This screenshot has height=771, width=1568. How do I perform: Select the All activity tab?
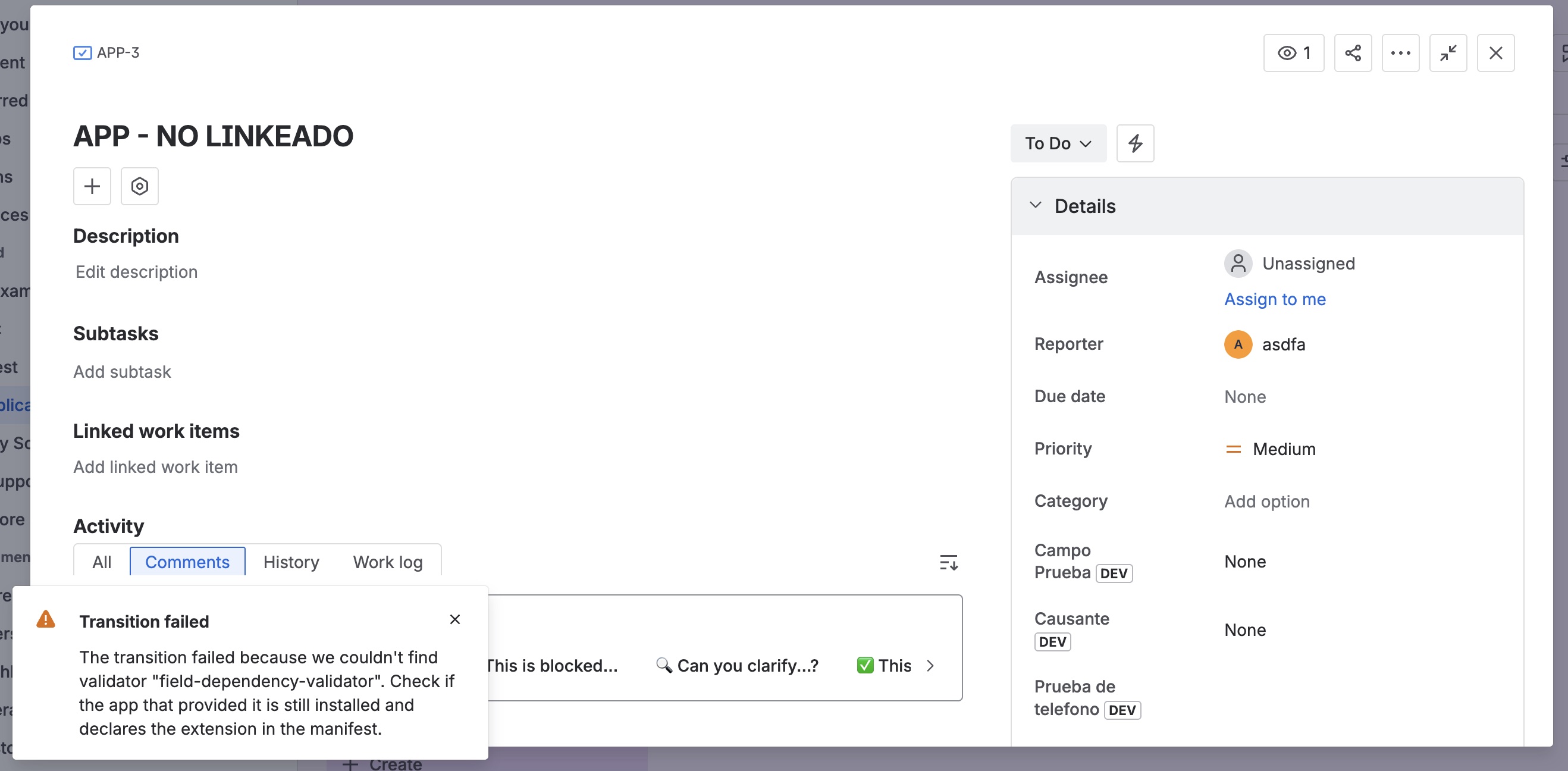coord(102,562)
